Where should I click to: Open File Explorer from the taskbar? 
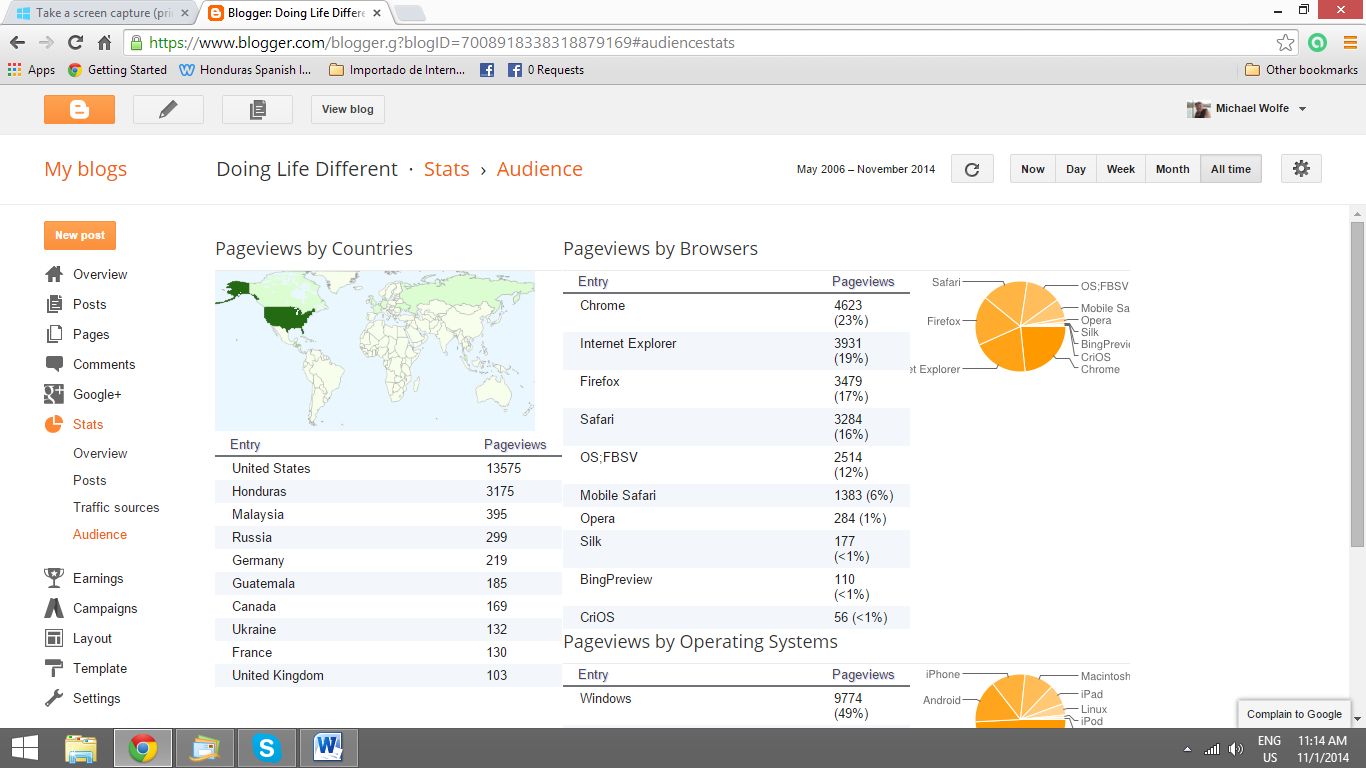click(81, 748)
